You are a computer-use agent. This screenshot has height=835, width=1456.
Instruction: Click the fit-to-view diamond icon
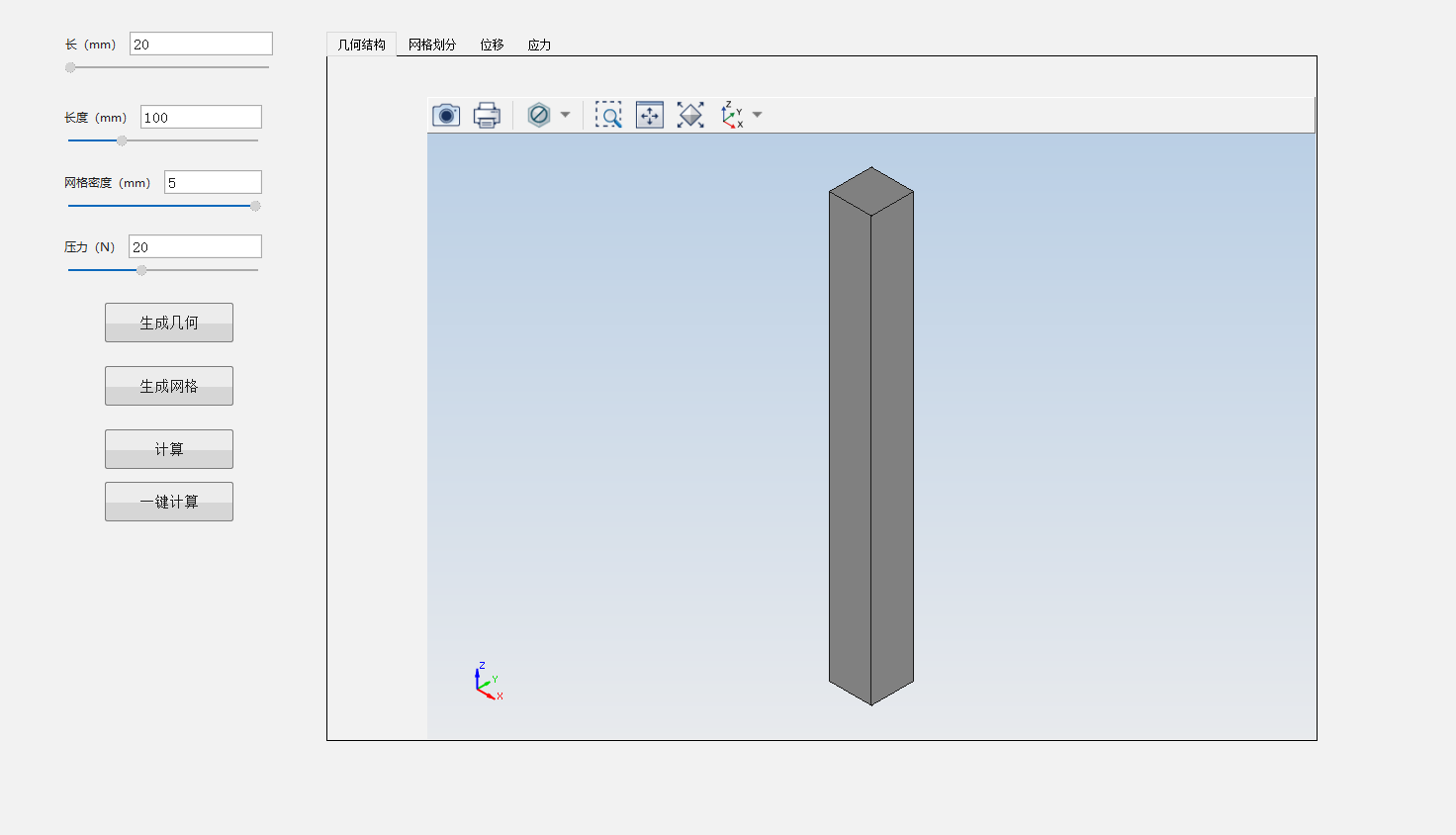pyautogui.click(x=690, y=115)
